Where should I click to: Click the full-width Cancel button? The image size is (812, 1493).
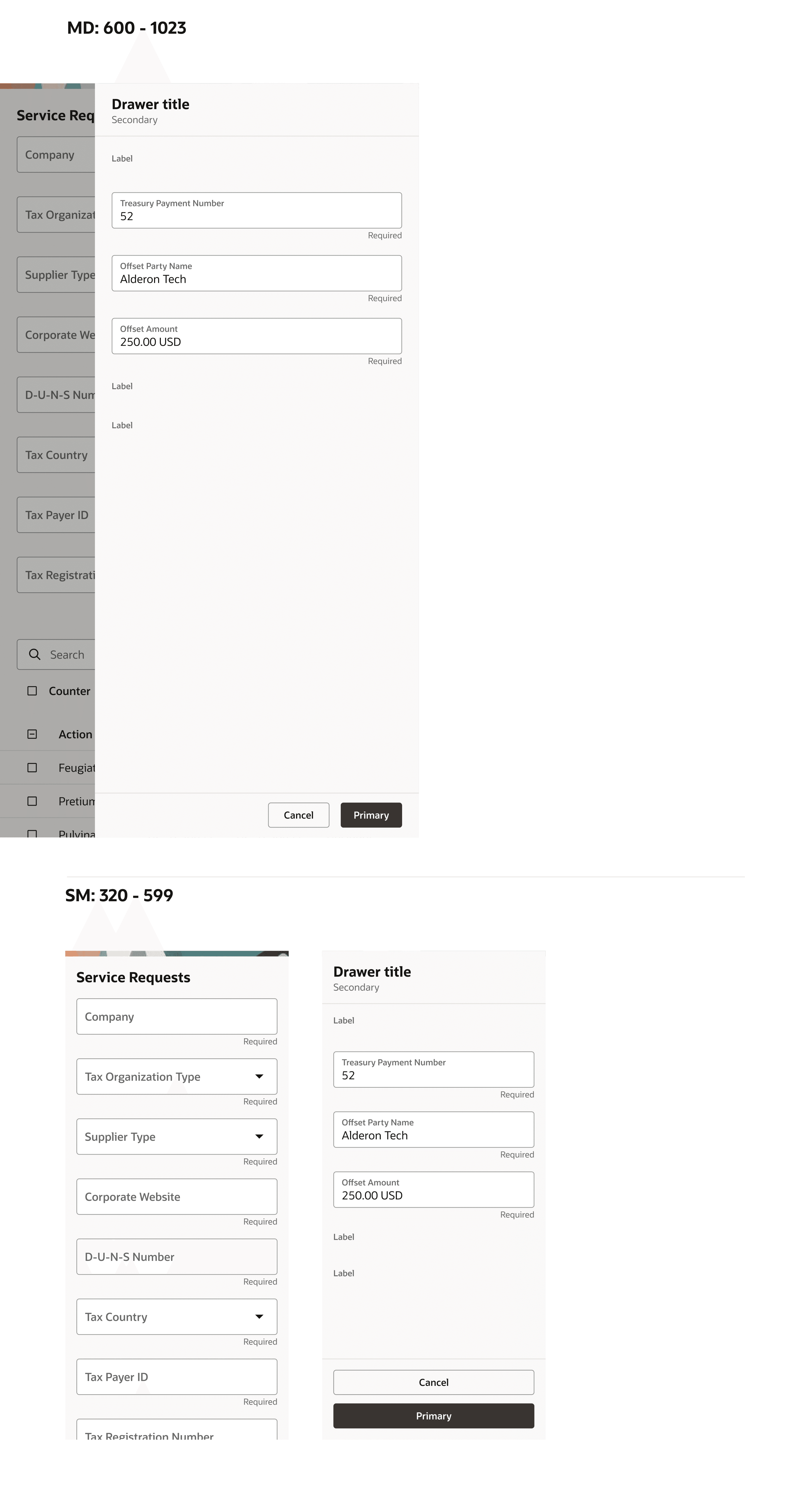433,1382
